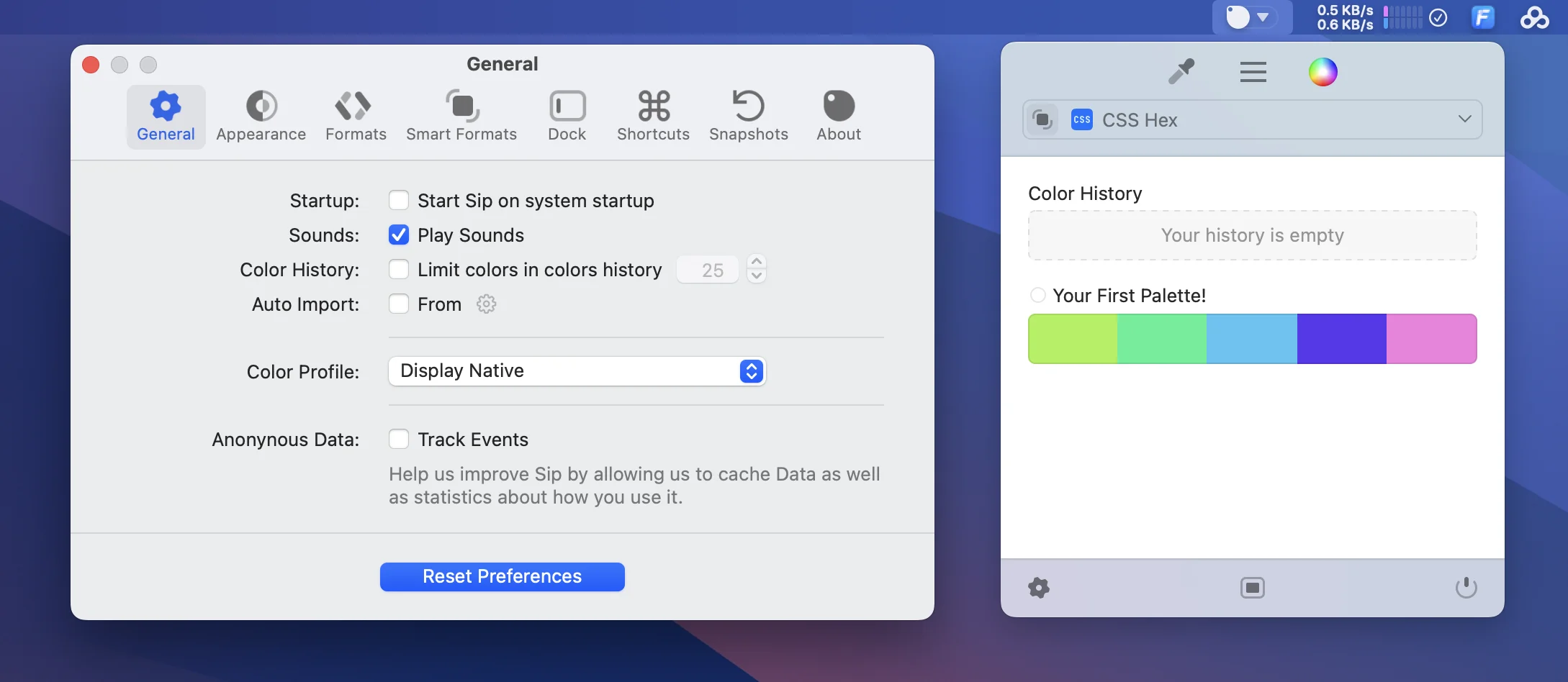Go to the Shortcuts tab
Viewport: 1568px width, 682px height.
point(653,117)
